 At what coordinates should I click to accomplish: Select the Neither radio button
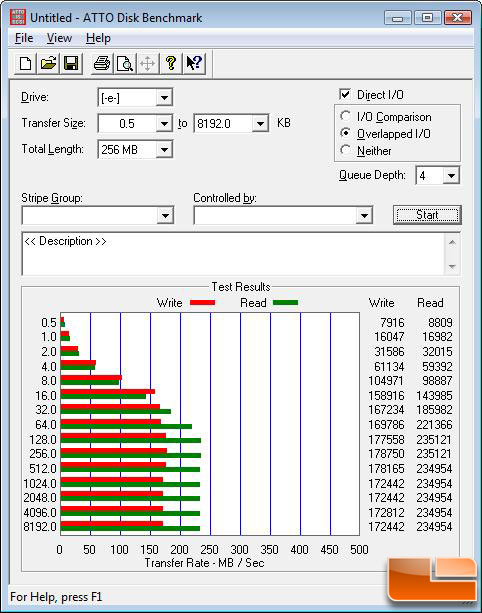(345, 150)
